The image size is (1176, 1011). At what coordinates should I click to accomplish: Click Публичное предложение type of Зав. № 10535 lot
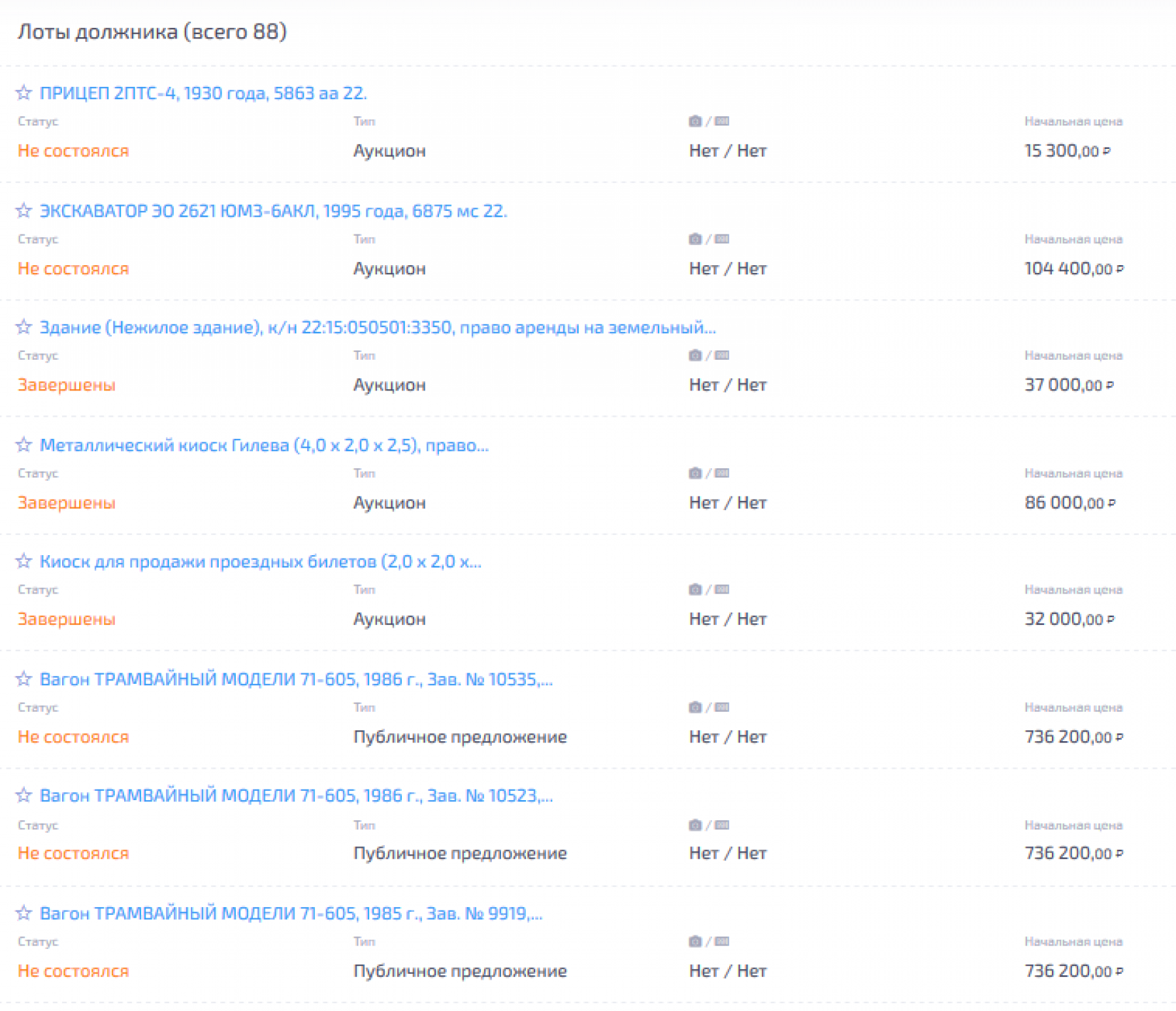click(x=460, y=737)
